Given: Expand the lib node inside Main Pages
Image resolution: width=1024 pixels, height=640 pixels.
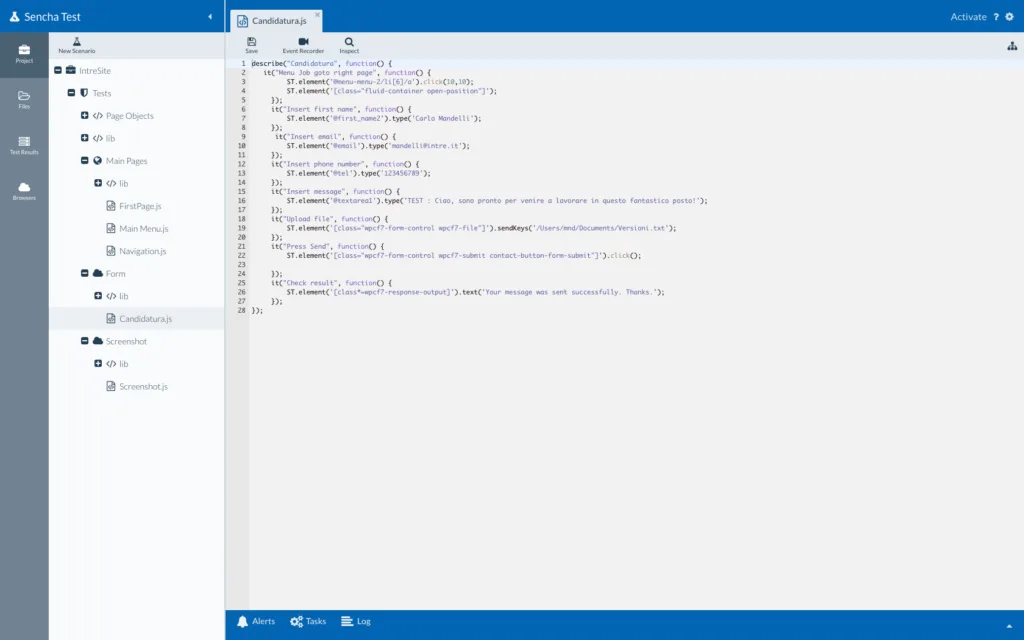Looking at the screenshot, I should tap(98, 184).
